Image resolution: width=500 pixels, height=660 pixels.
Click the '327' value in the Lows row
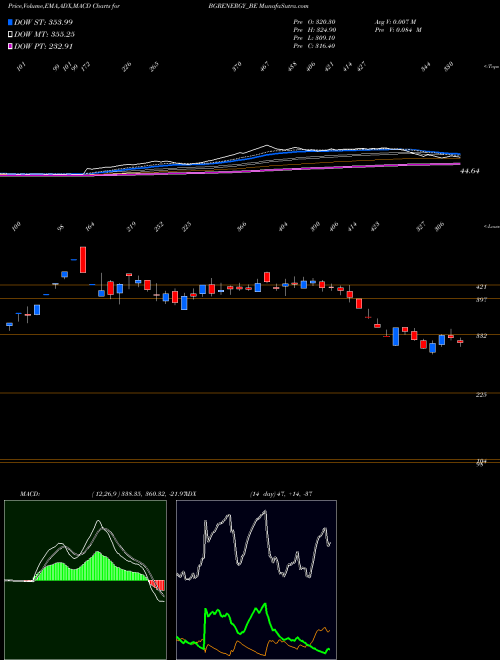[421, 227]
